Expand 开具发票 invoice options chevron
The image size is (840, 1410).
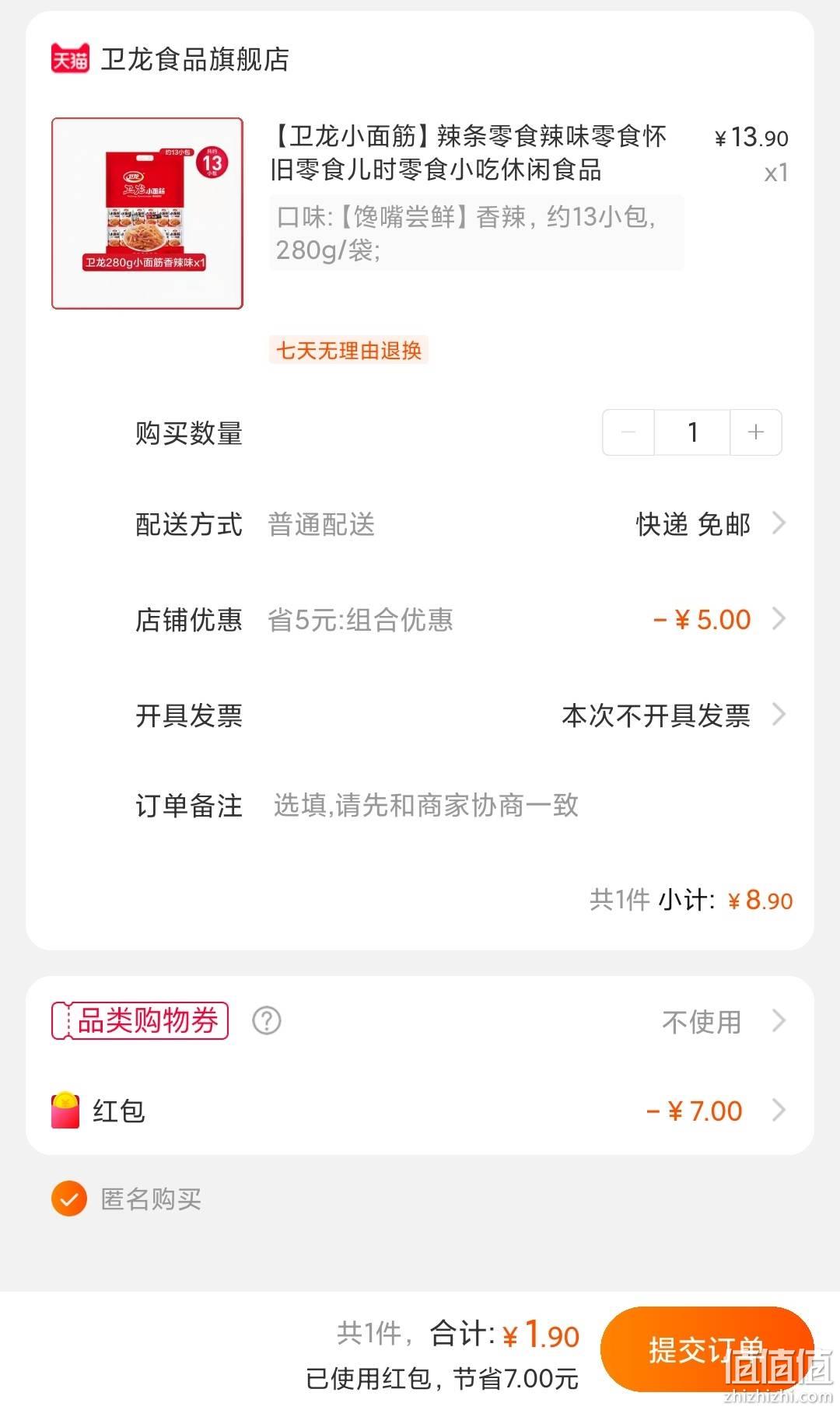coord(779,714)
